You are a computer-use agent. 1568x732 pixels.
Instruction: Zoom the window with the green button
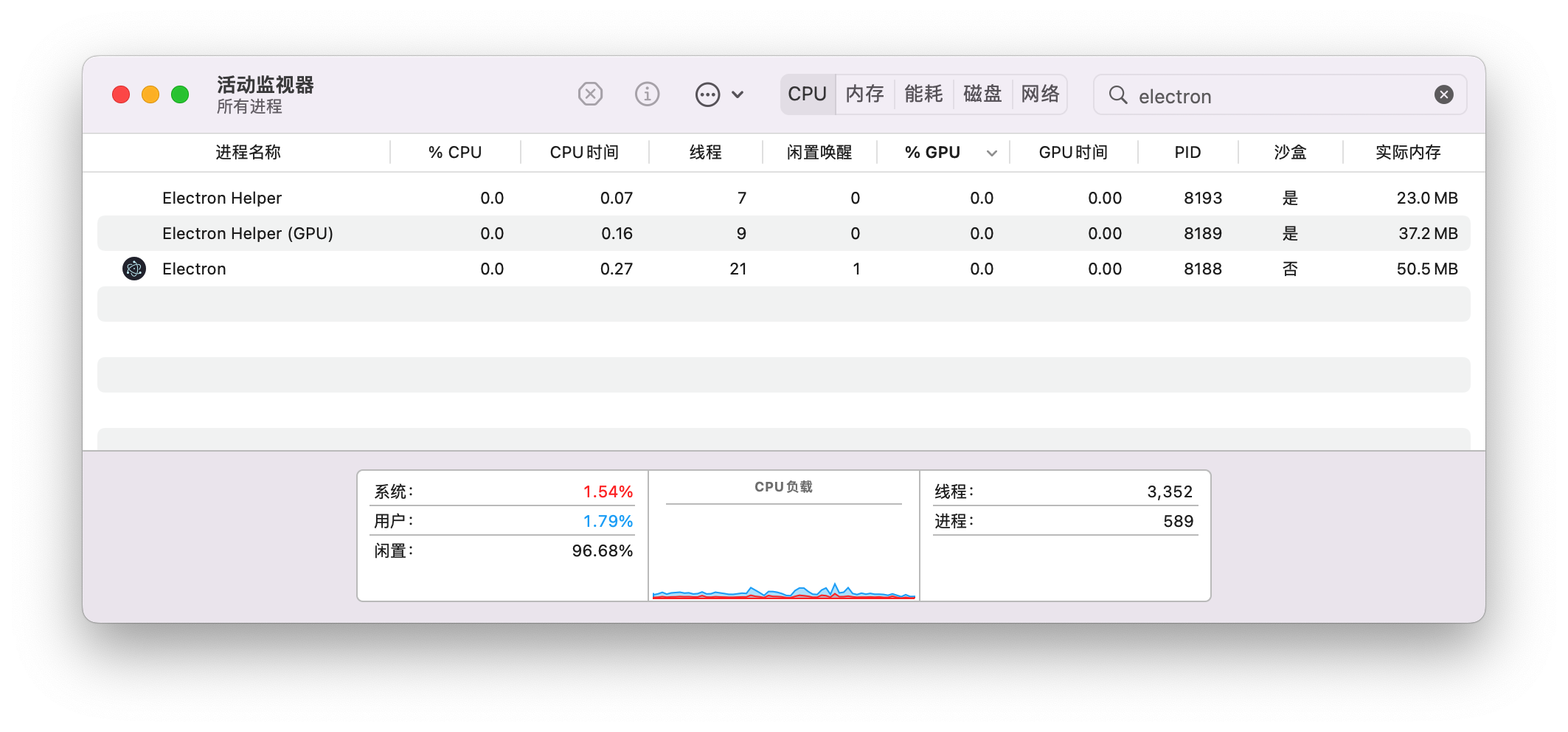[x=180, y=94]
